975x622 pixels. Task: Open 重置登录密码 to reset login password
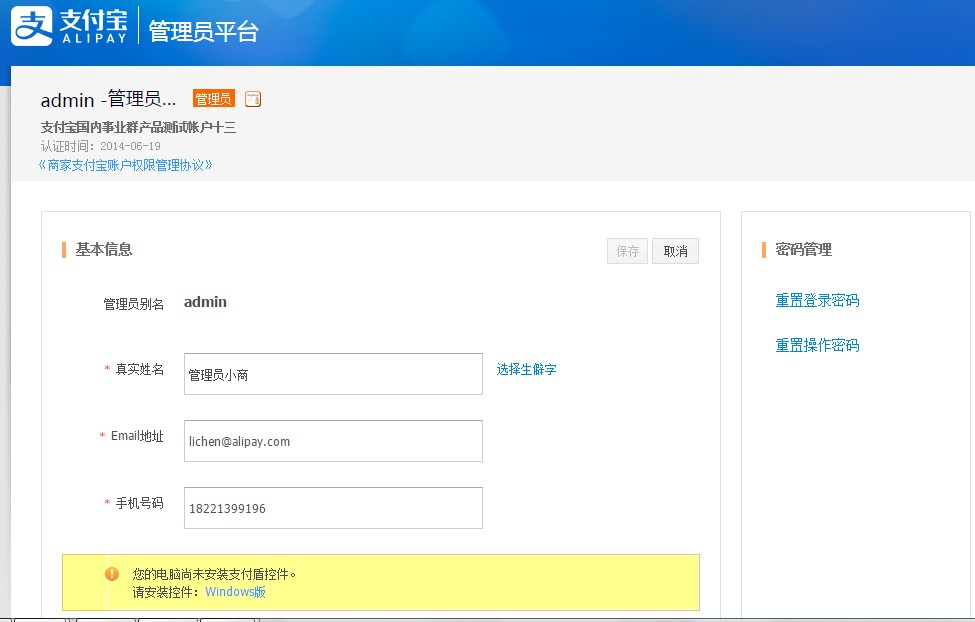point(817,301)
